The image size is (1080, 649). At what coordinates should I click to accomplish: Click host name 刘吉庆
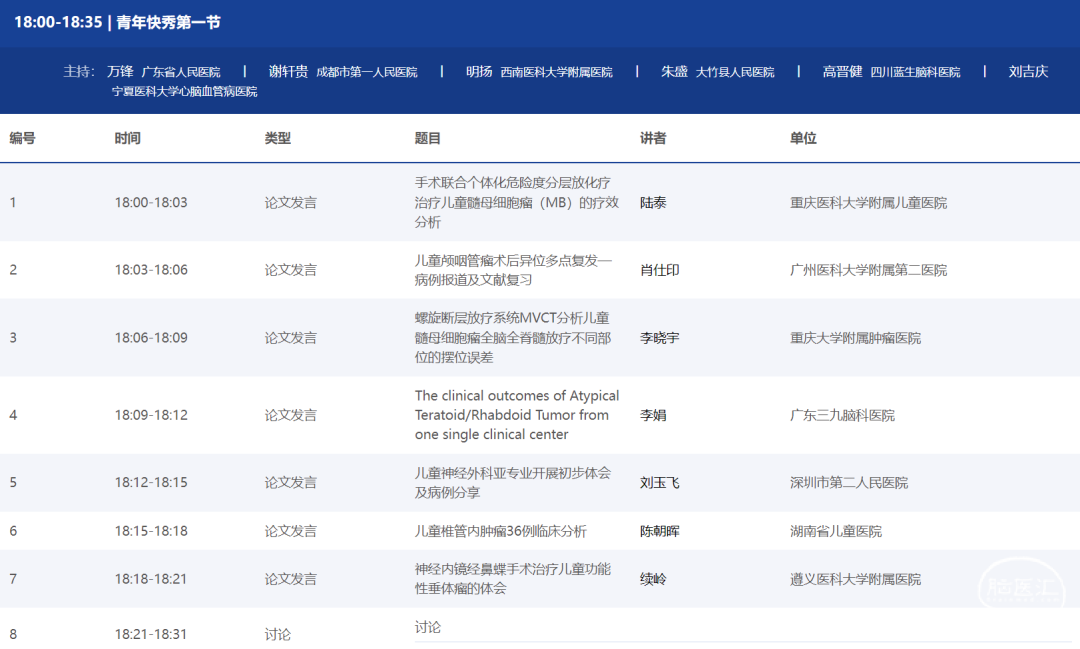click(1028, 72)
